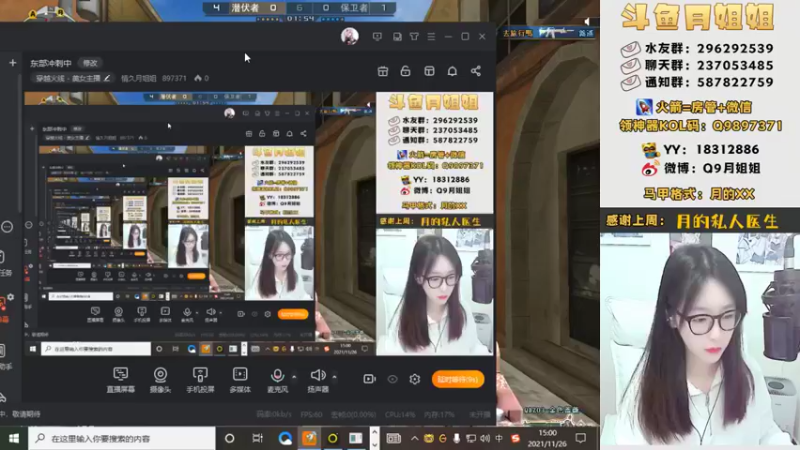Open streaming settings gear in bottom toolbar

414,379
